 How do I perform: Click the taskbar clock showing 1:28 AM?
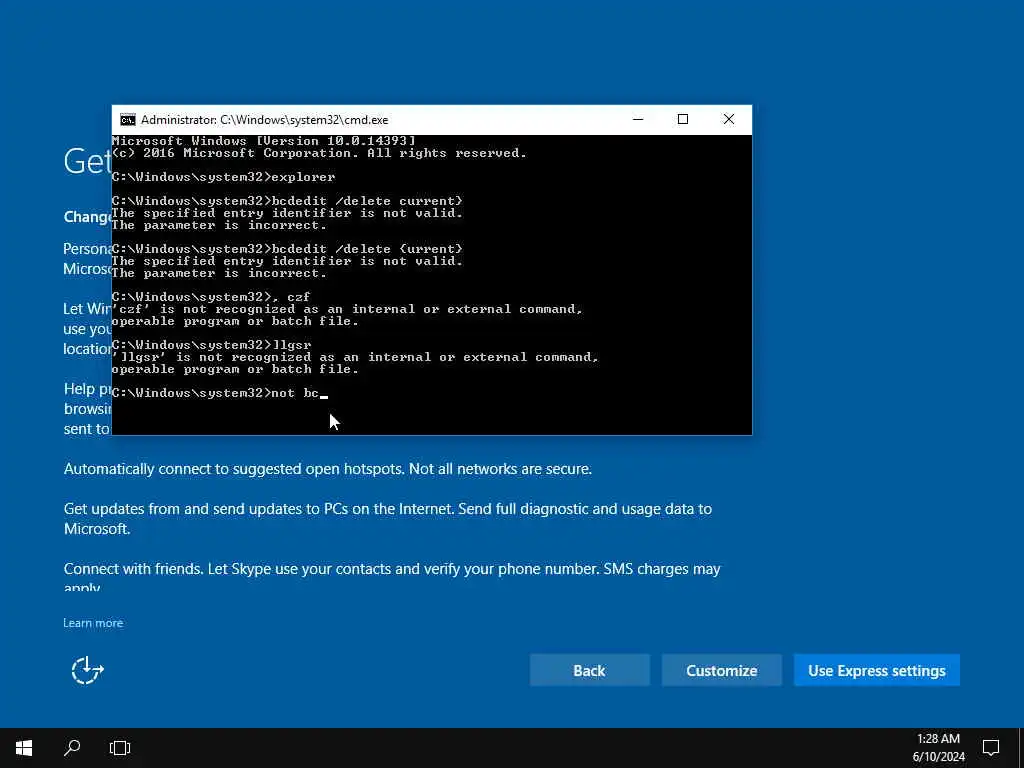(x=938, y=739)
